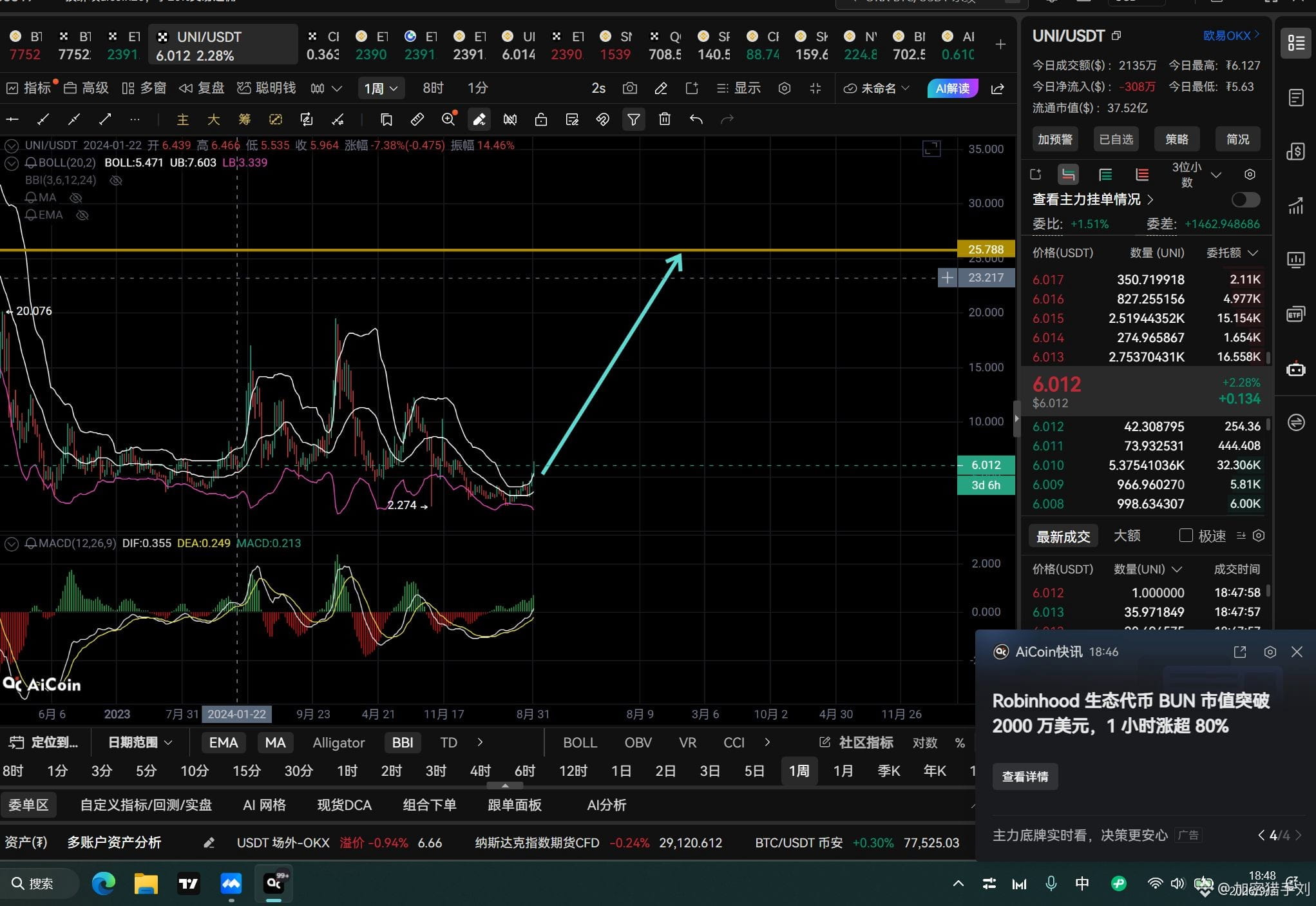Switch to the 大额 trades tab

pyautogui.click(x=1127, y=535)
